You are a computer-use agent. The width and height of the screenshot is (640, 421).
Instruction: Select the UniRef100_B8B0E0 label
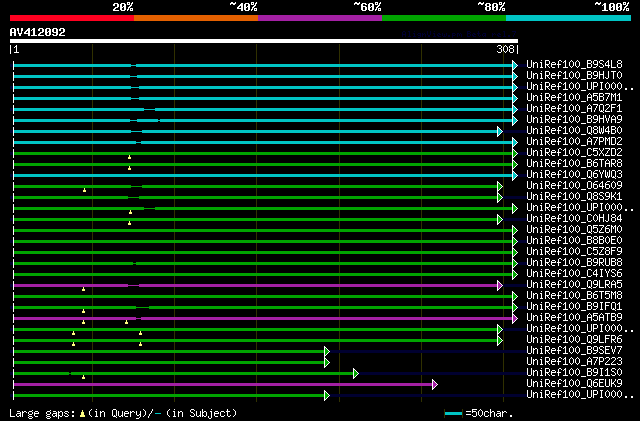pyautogui.click(x=574, y=241)
